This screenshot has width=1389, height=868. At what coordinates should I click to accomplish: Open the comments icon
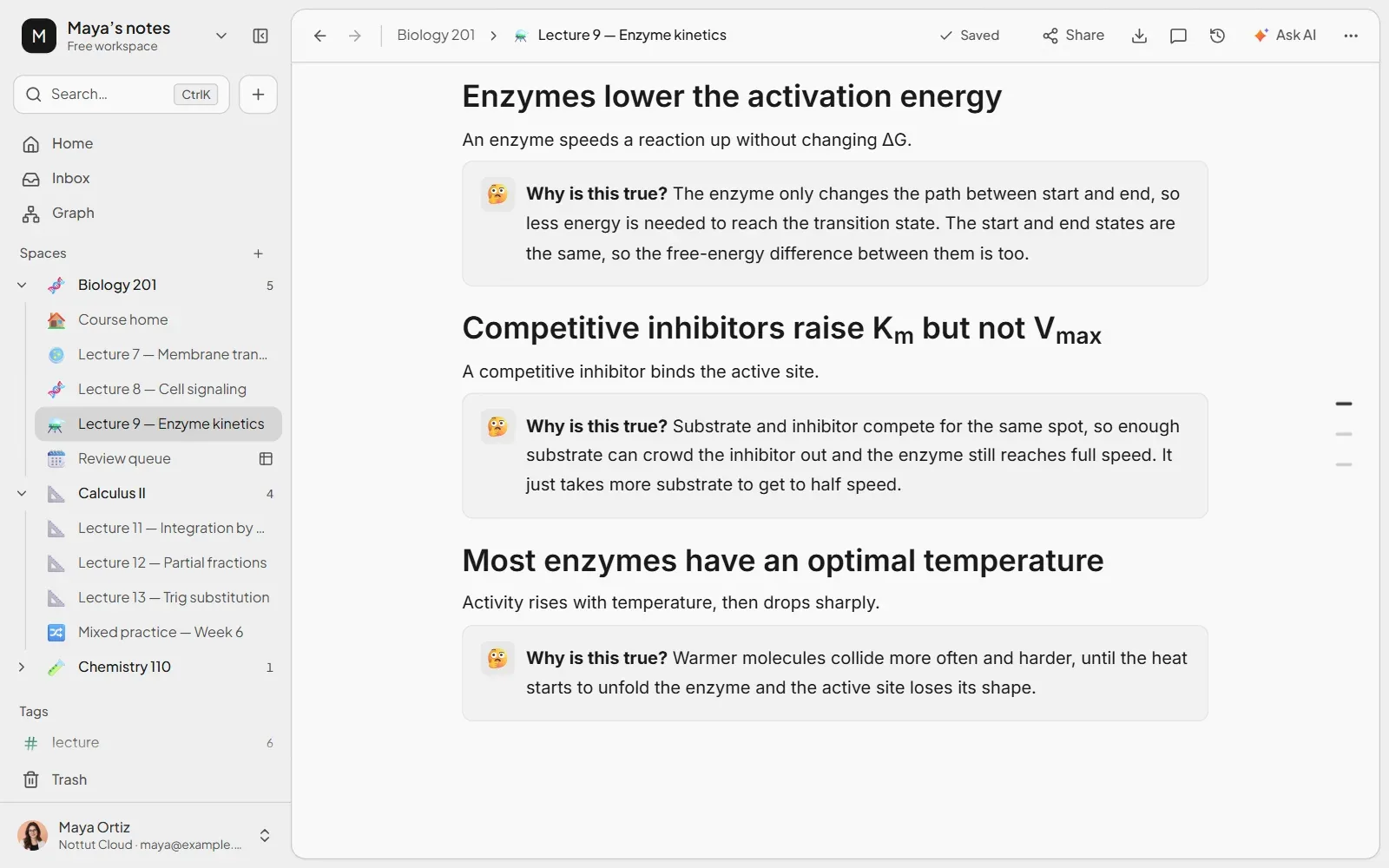(x=1178, y=36)
